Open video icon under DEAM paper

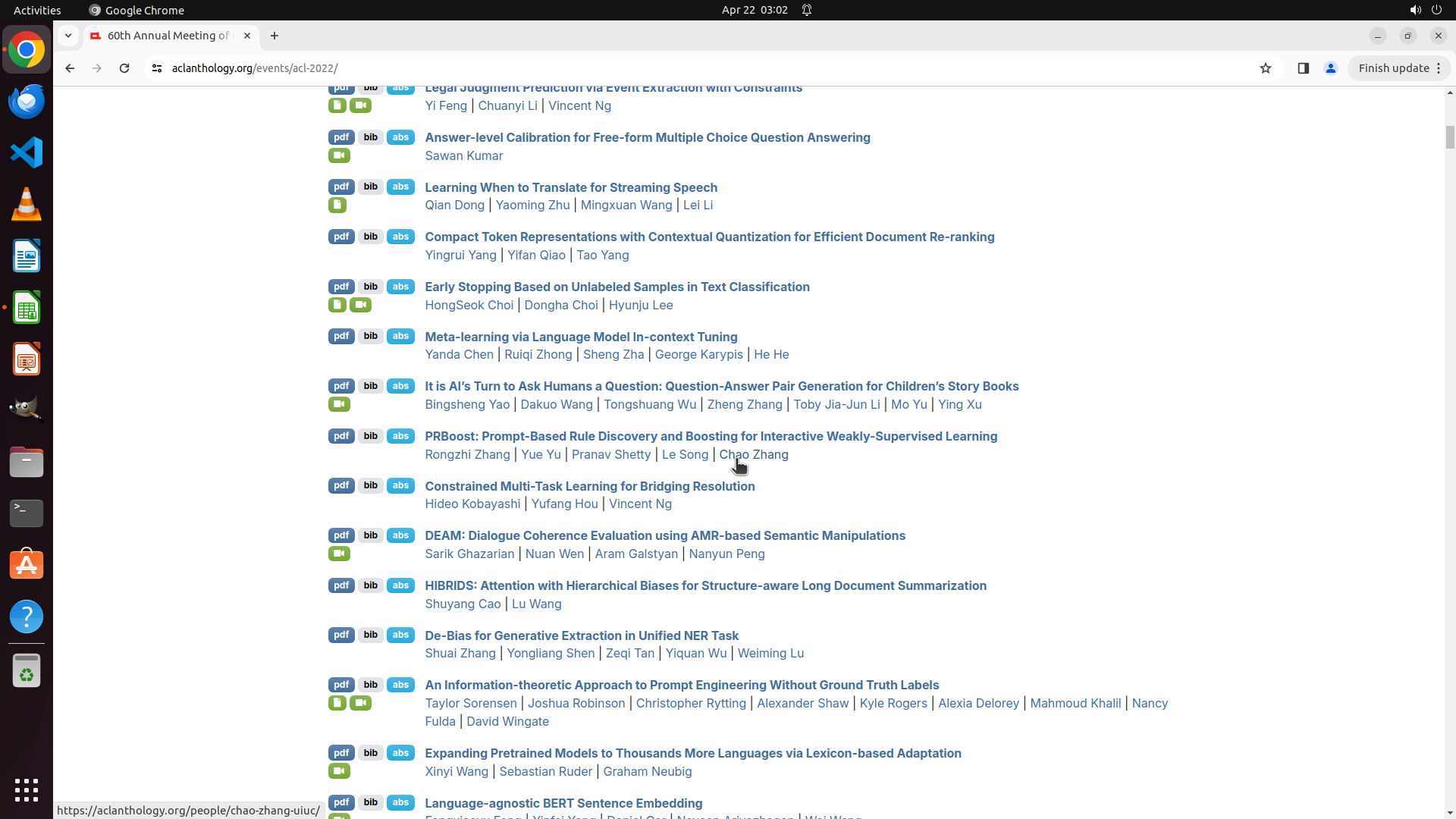click(339, 554)
